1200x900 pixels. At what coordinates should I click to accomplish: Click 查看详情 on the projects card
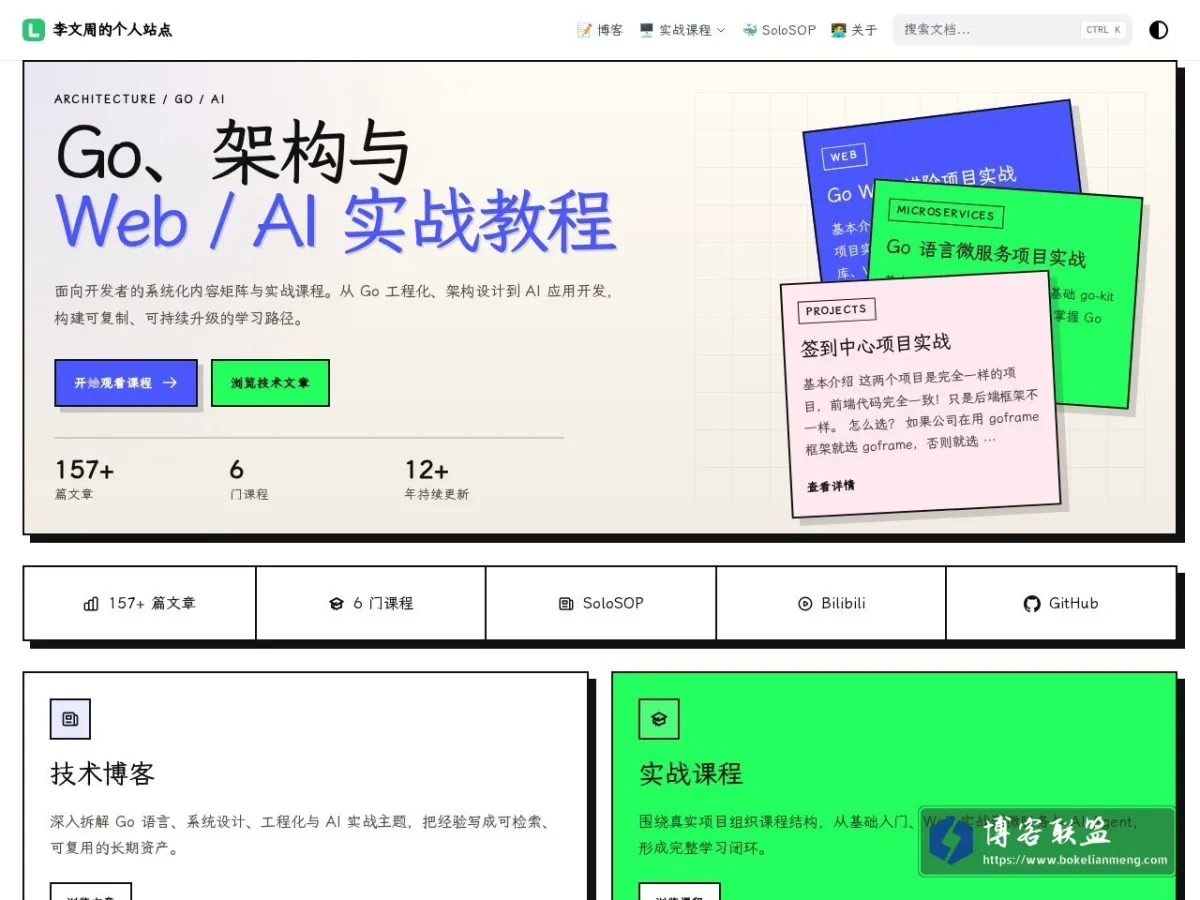[x=831, y=486]
